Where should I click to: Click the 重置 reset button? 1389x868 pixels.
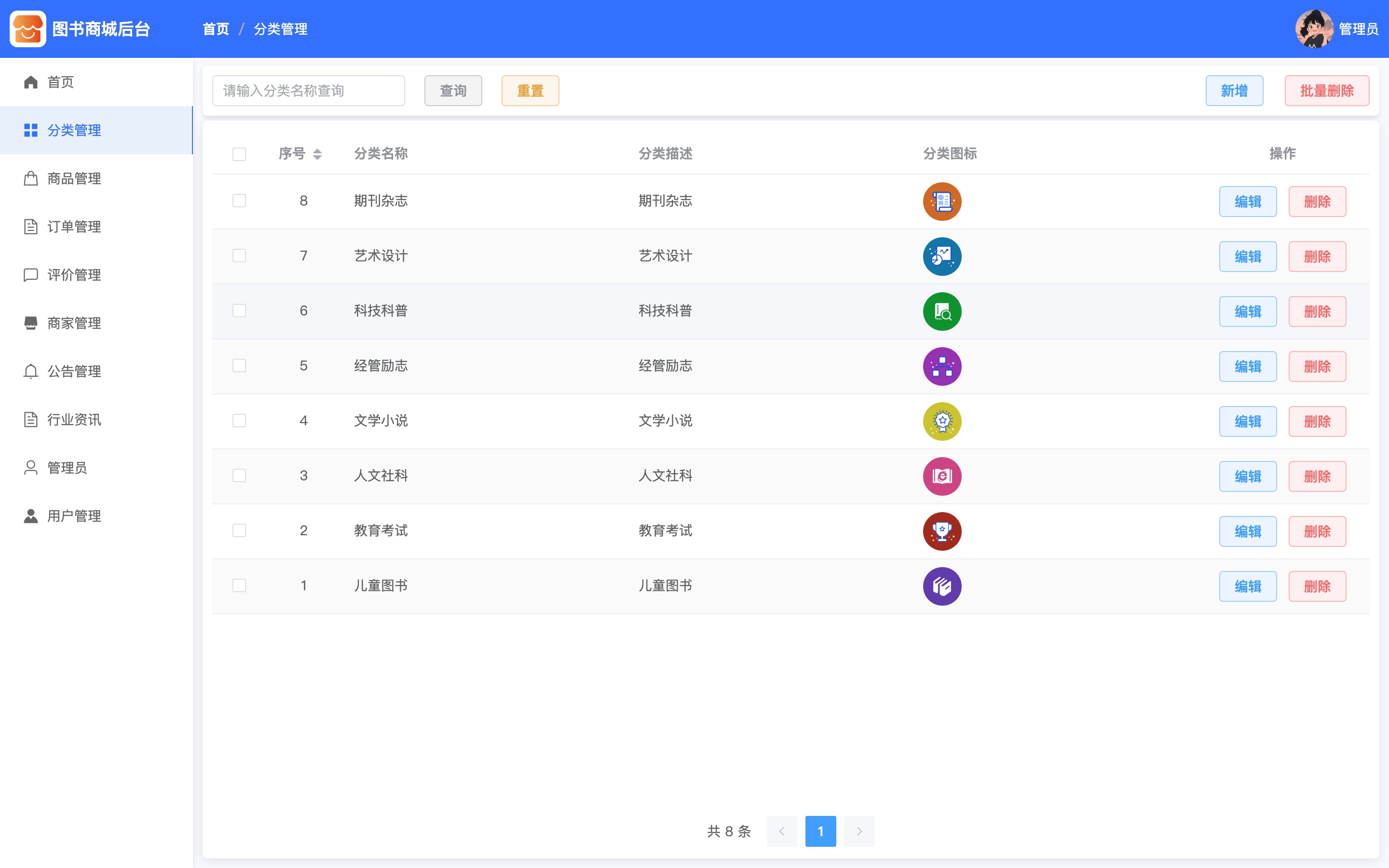tap(531, 91)
